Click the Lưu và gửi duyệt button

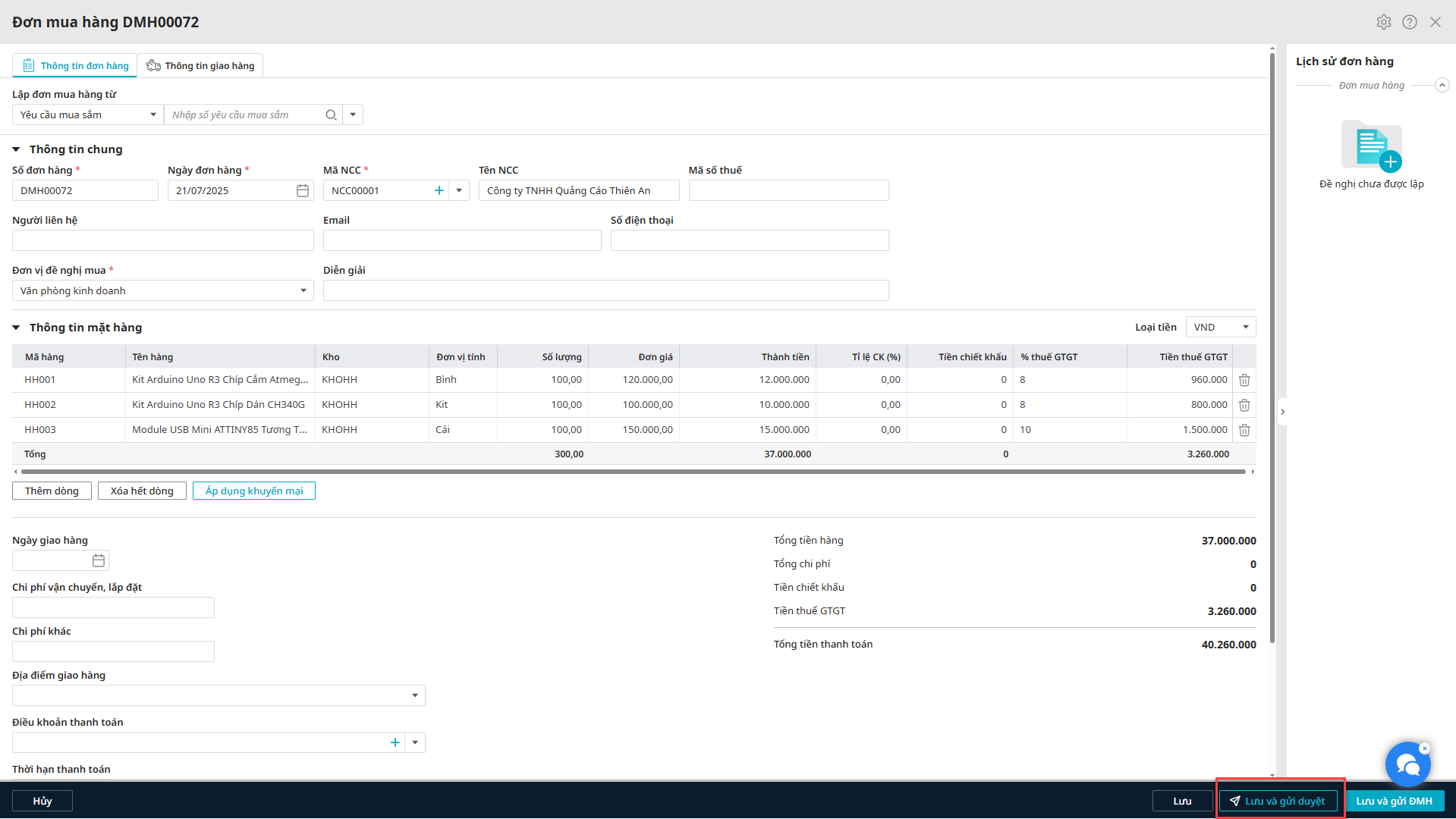1278,801
